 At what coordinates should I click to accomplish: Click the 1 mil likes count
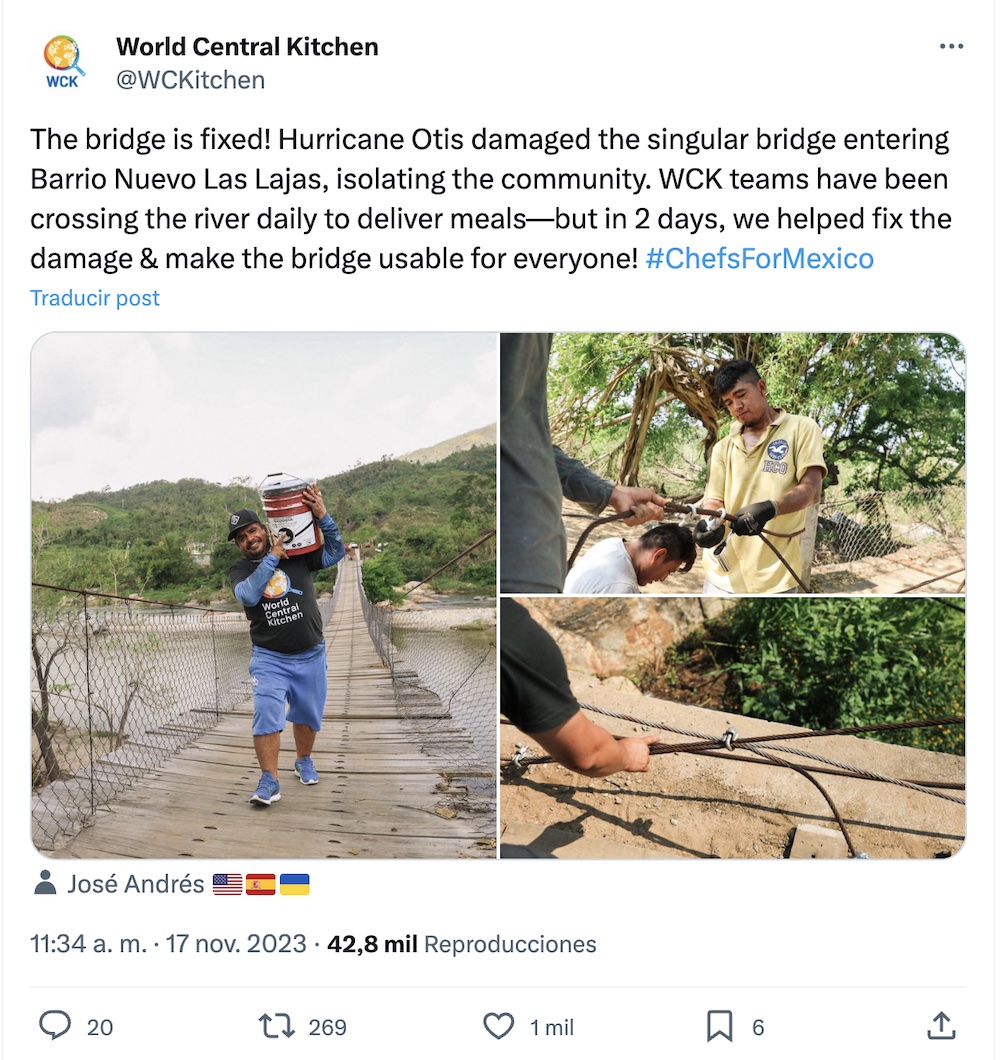[551, 1027]
